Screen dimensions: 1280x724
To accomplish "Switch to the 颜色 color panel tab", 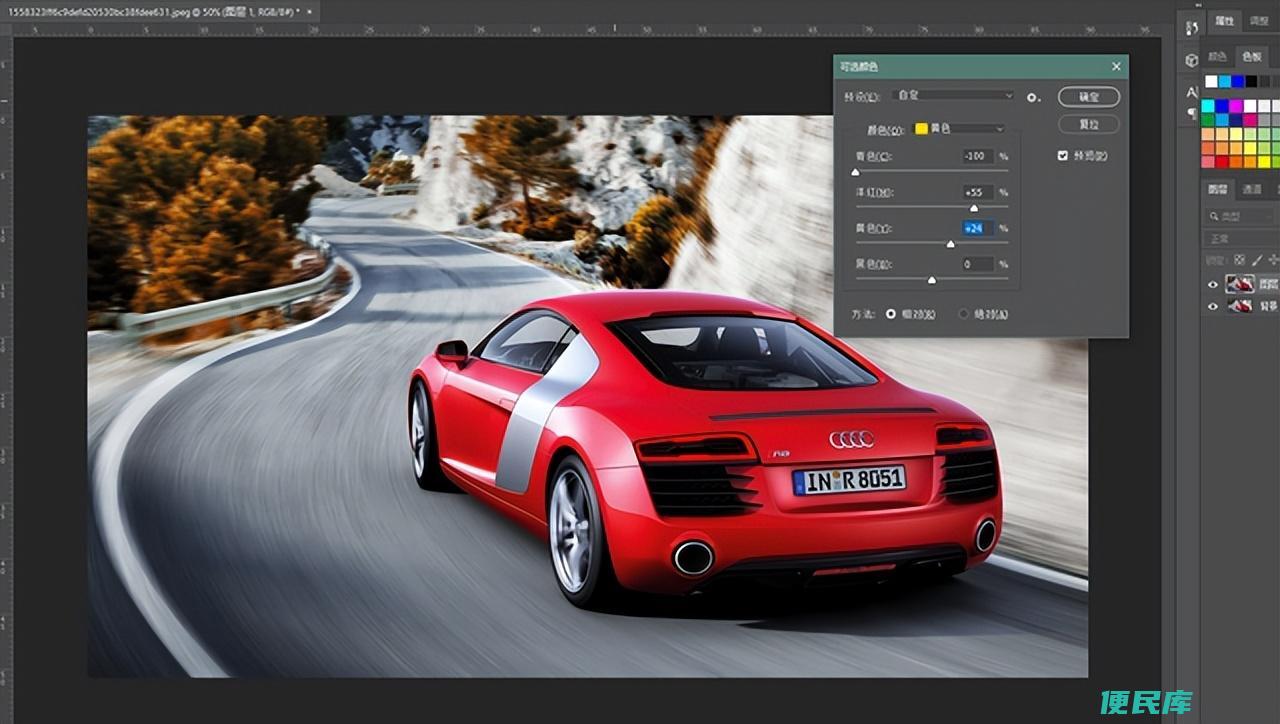I will click(x=1217, y=57).
